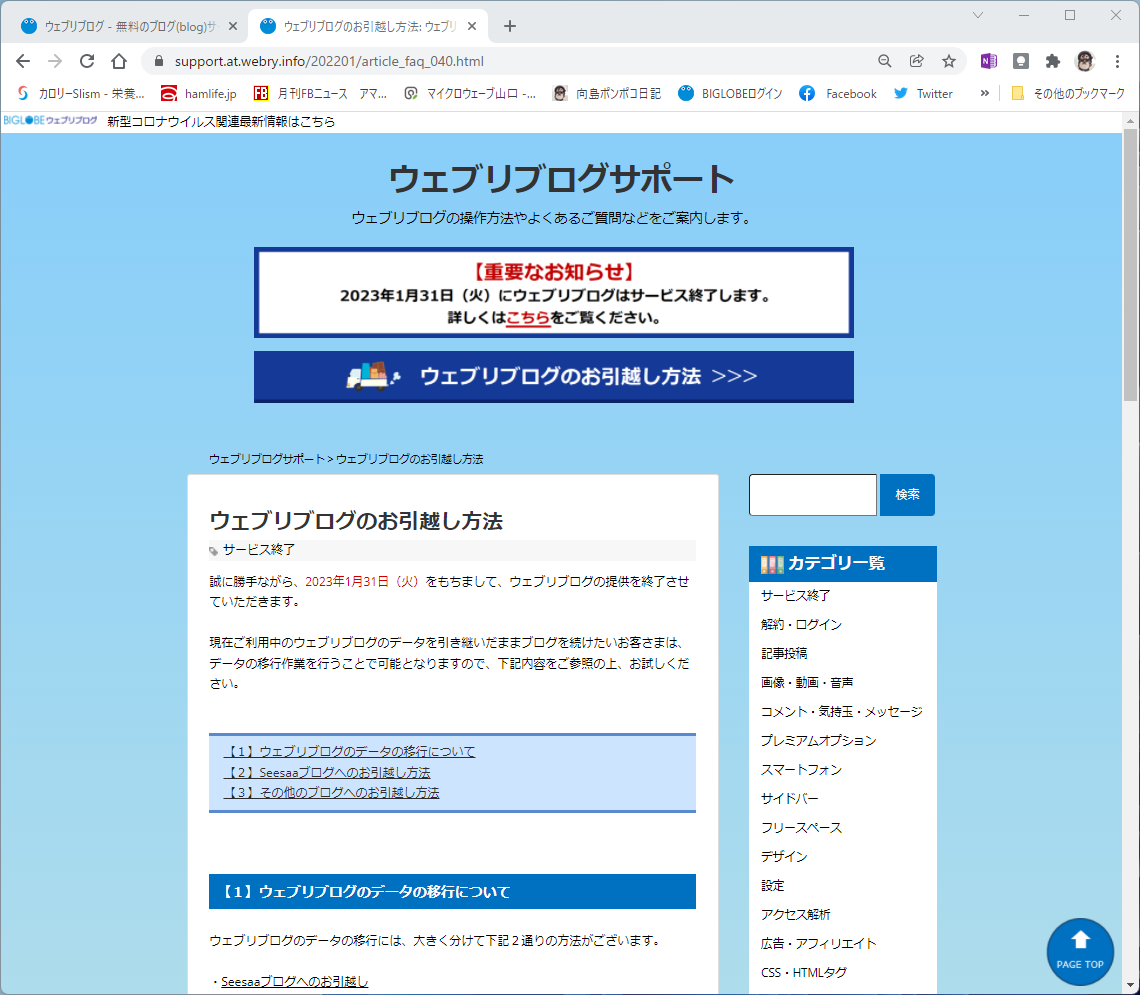Viewport: 1140px width, 995px height.
Task: Share this page using the share icon
Action: pyautogui.click(x=917, y=61)
